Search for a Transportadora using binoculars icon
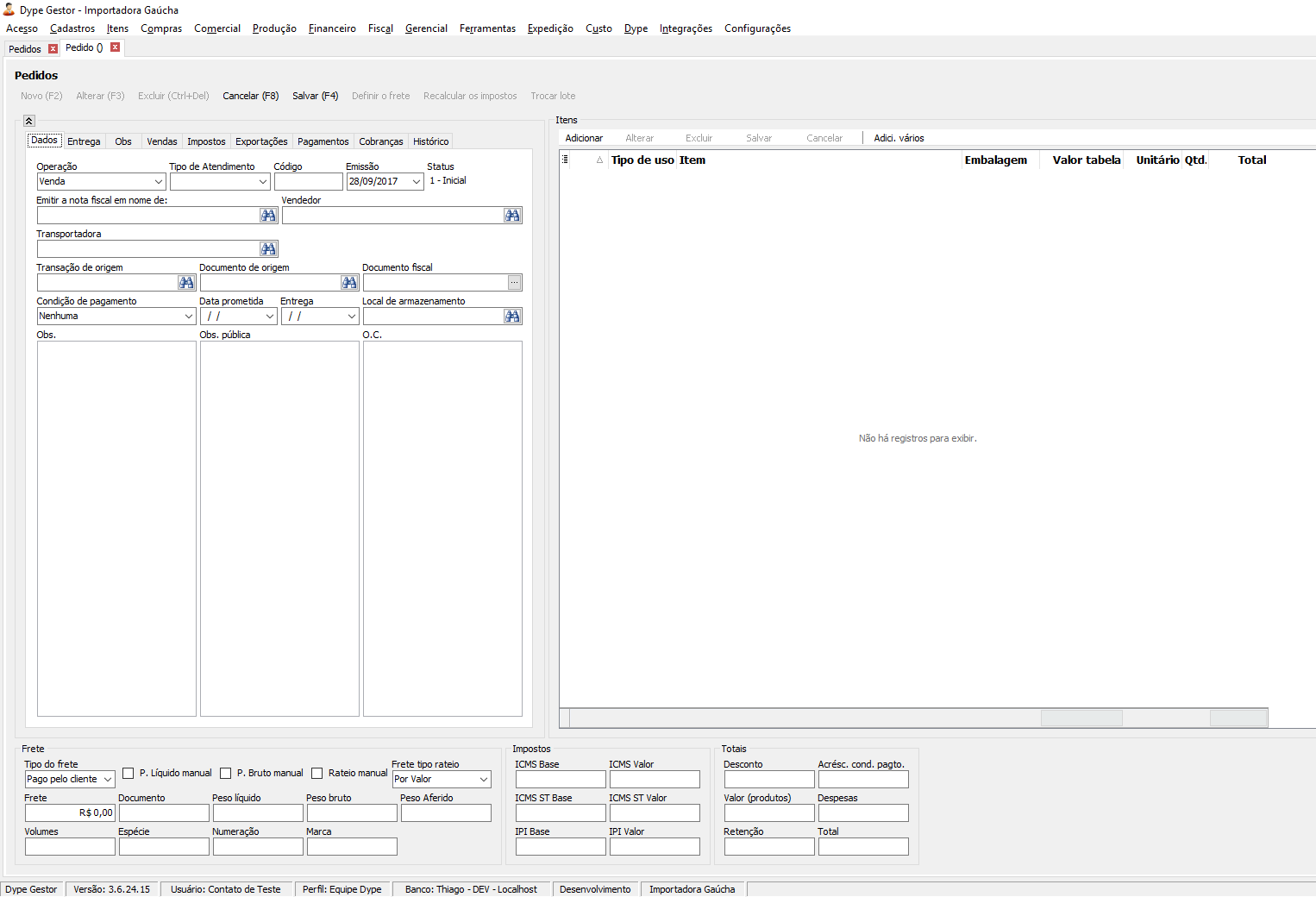The width and height of the screenshot is (1316, 897). point(268,249)
